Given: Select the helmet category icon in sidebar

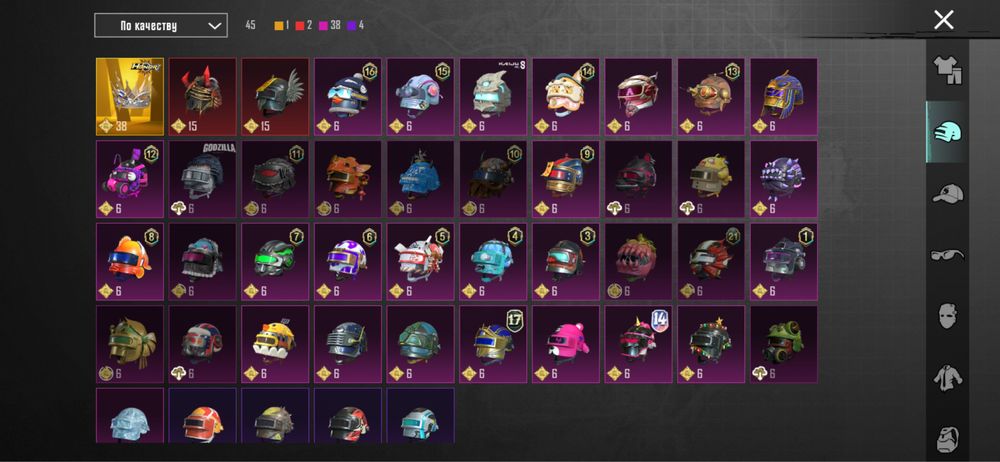Looking at the screenshot, I should coord(948,132).
